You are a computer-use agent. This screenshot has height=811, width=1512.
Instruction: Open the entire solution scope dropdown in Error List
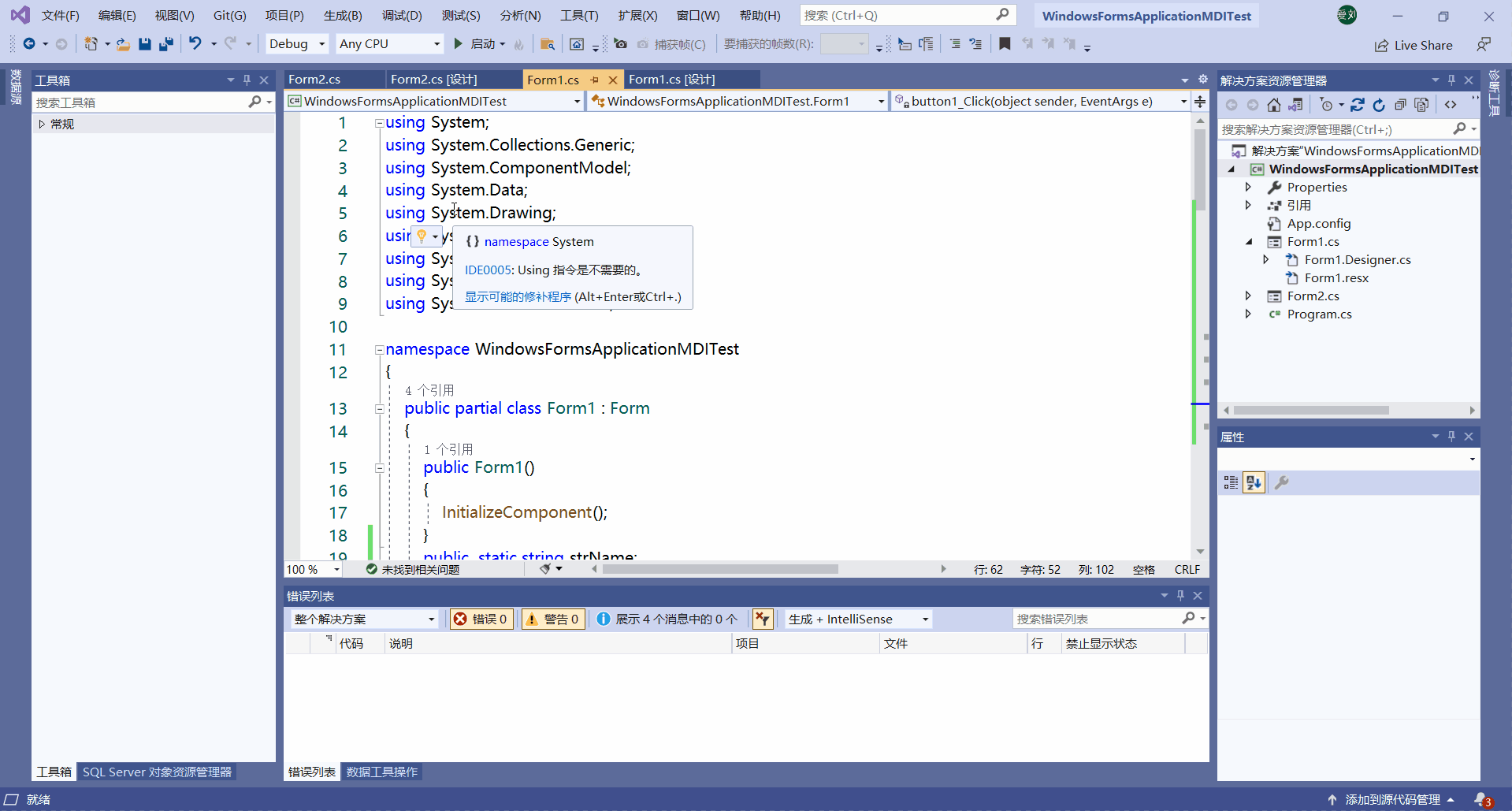tap(364, 619)
